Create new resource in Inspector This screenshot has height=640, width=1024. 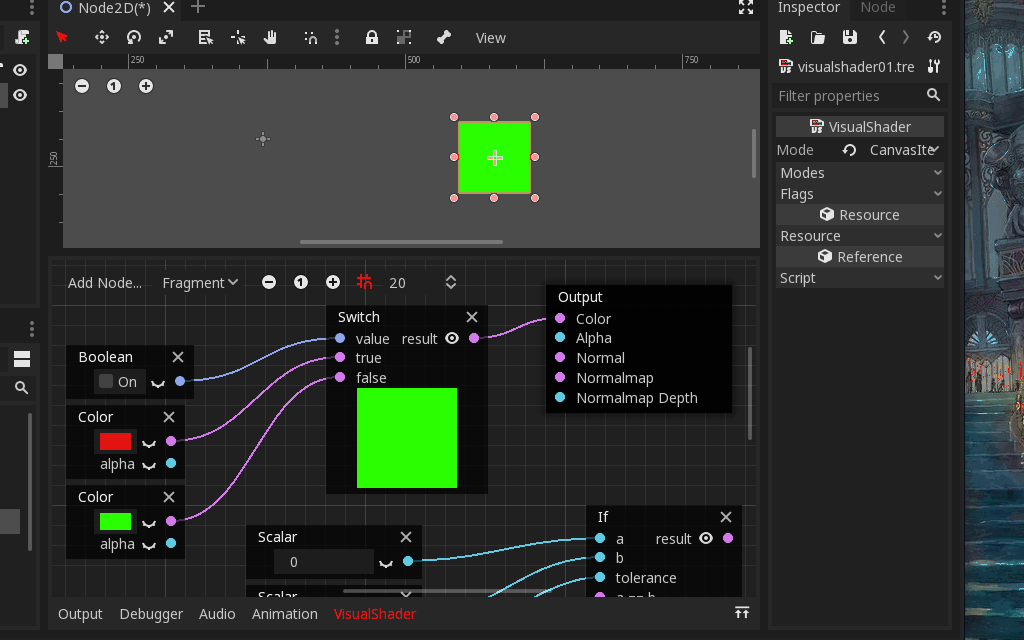pos(786,37)
